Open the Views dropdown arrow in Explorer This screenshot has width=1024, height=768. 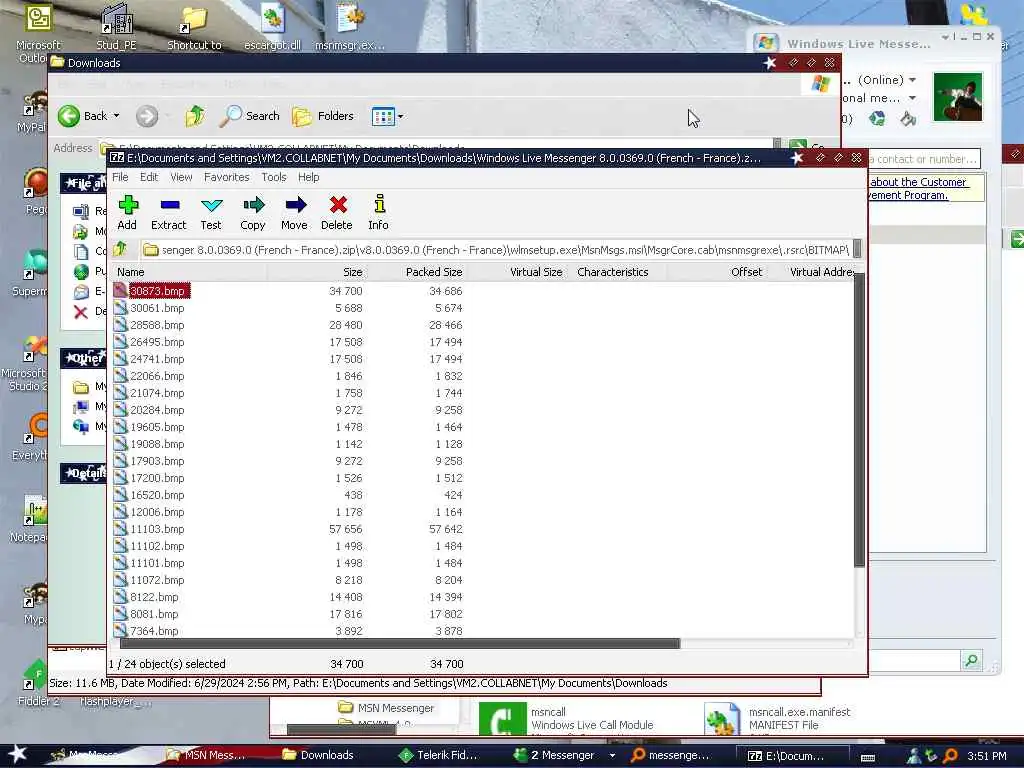[x=400, y=117]
